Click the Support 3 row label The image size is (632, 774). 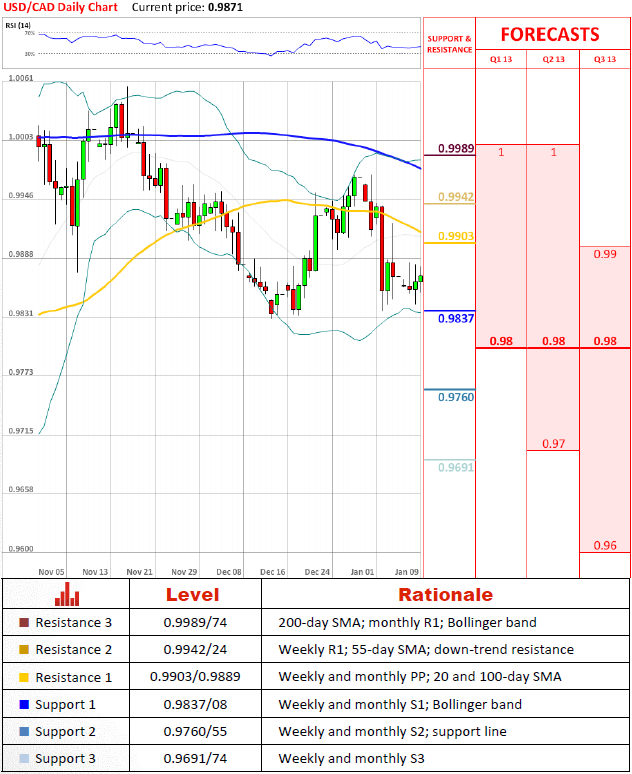[65, 759]
